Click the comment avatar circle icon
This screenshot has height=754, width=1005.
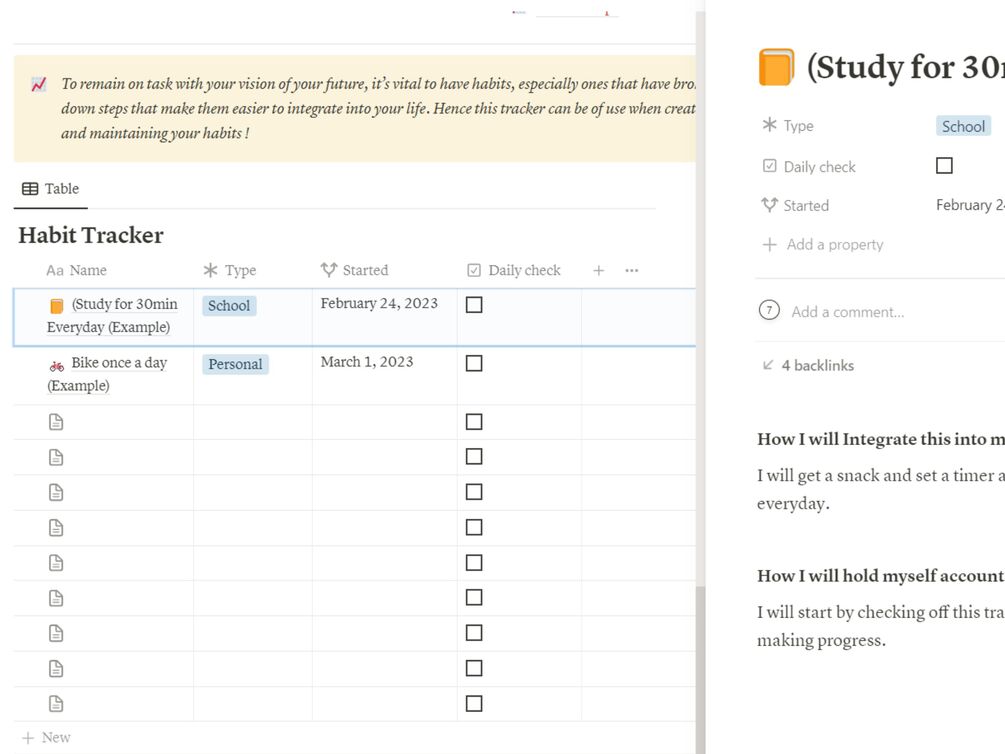coord(768,310)
